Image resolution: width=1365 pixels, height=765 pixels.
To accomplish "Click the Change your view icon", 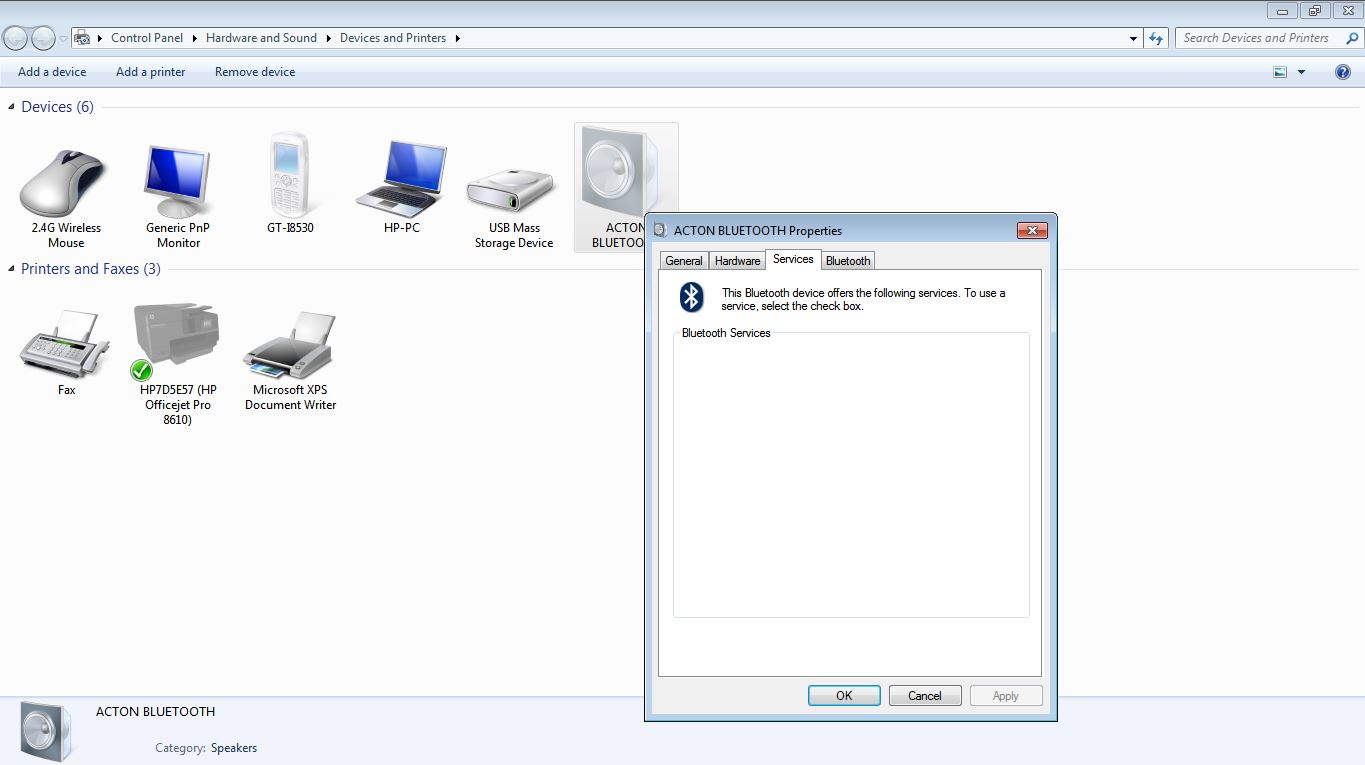I will coord(1280,72).
